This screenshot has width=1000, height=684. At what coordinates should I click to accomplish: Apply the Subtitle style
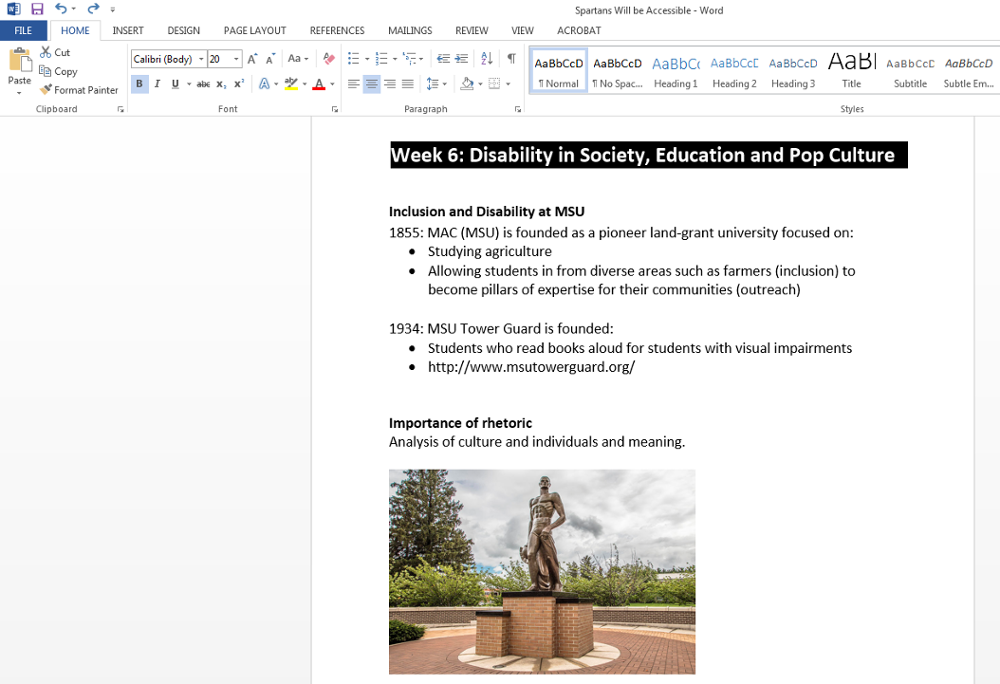pyautogui.click(x=911, y=71)
